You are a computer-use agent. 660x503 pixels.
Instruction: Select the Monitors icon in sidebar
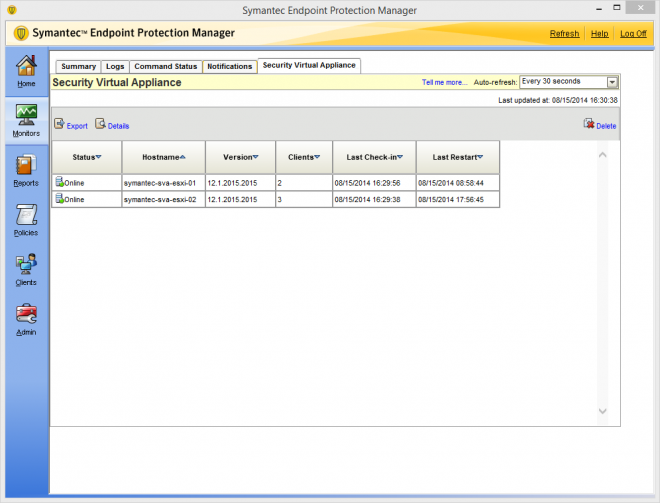pyautogui.click(x=26, y=115)
